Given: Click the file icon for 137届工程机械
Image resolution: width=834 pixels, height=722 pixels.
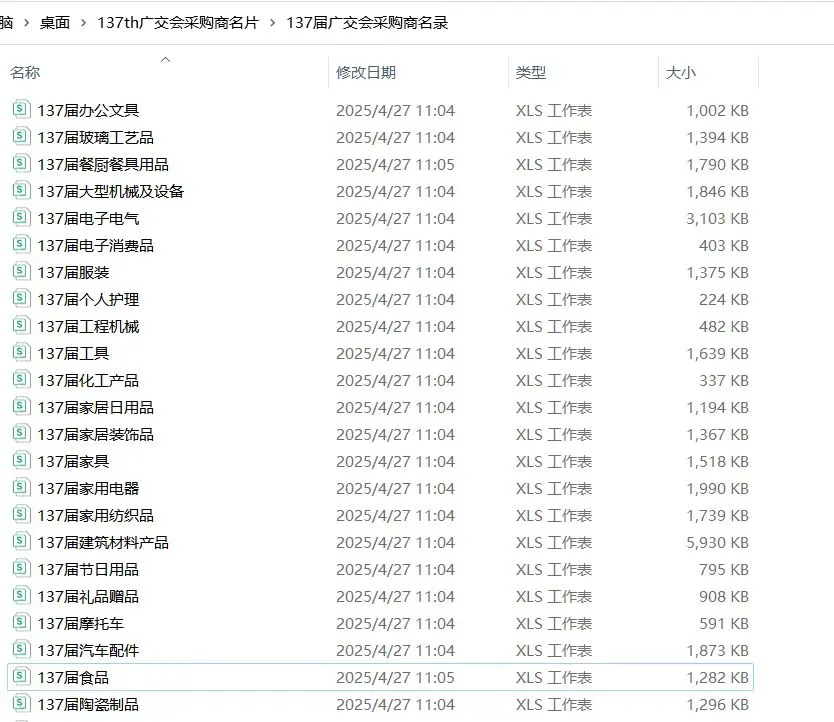Looking at the screenshot, I should pos(21,326).
